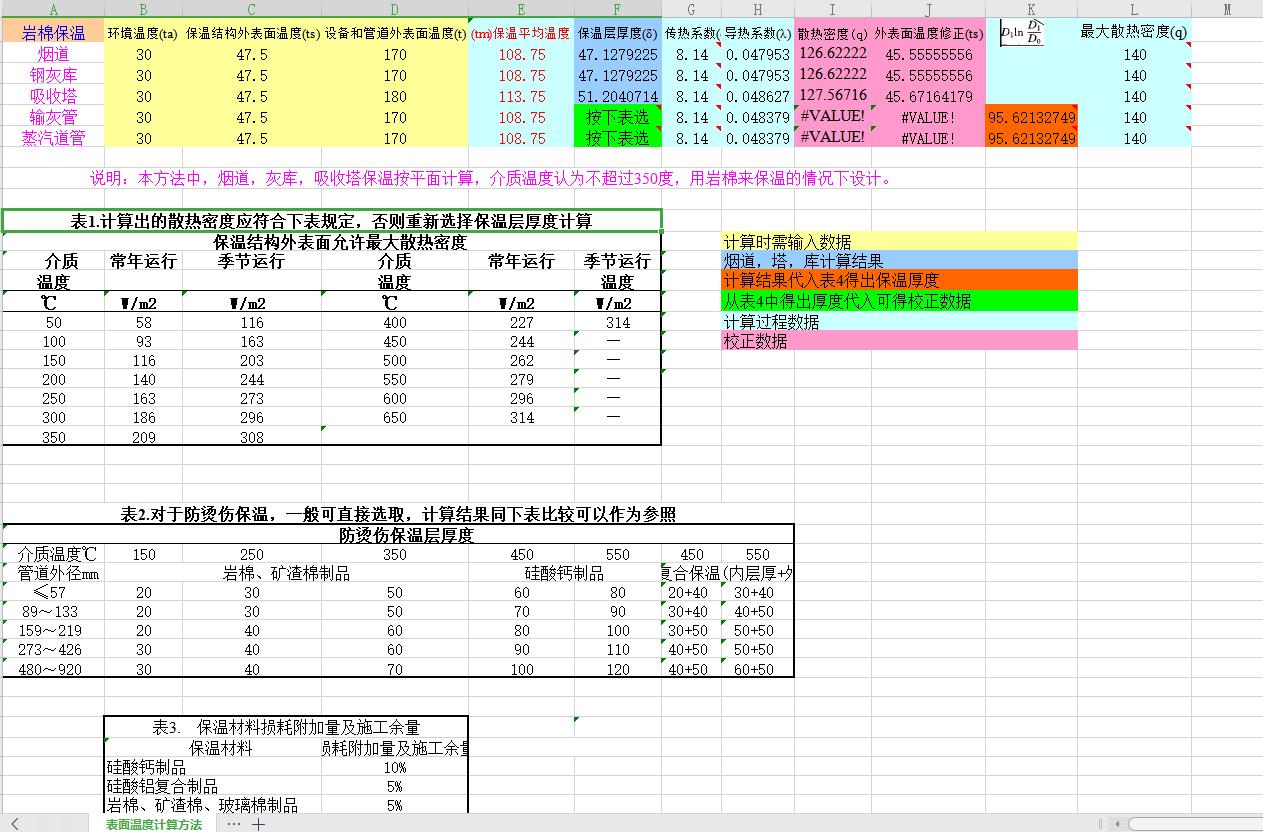This screenshot has width=1263, height=832.
Task: Click column K header
Action: coord(1029,8)
